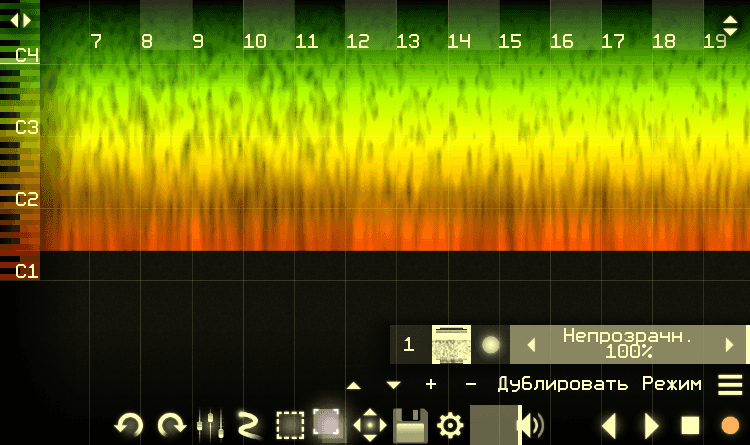Jump to timeline marker 9
750x445 pixels.
(x=198, y=42)
